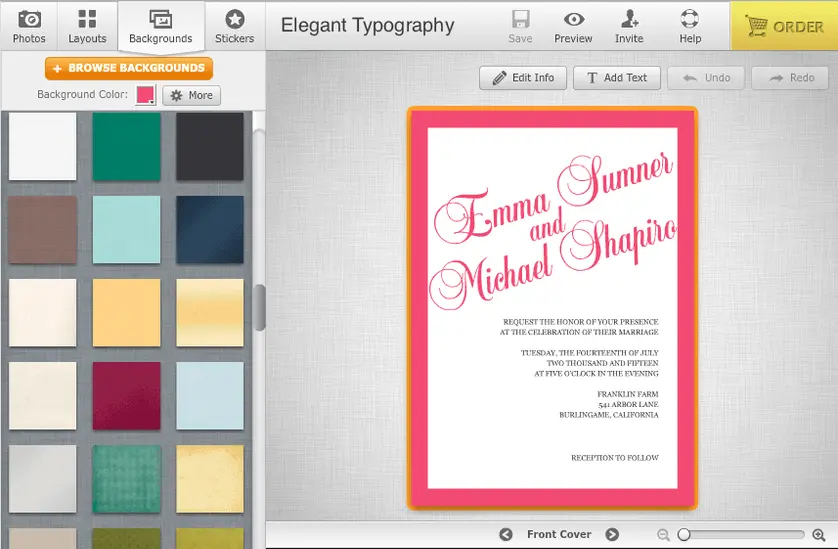Select the Backgrounds tab

pyautogui.click(x=161, y=27)
